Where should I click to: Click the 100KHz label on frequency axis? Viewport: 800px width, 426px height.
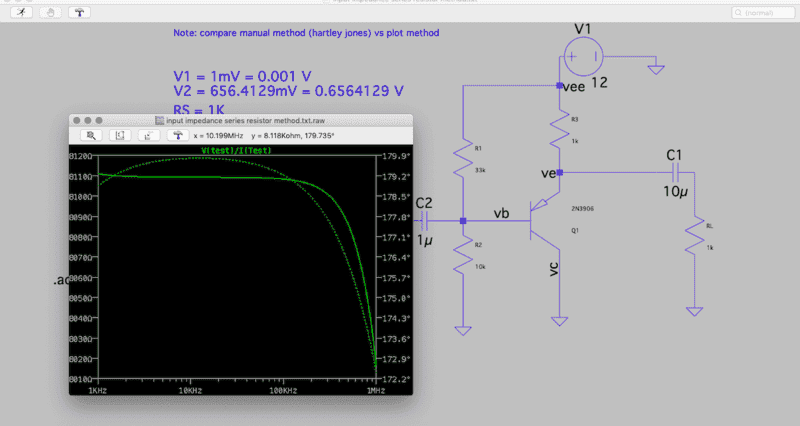283,391
